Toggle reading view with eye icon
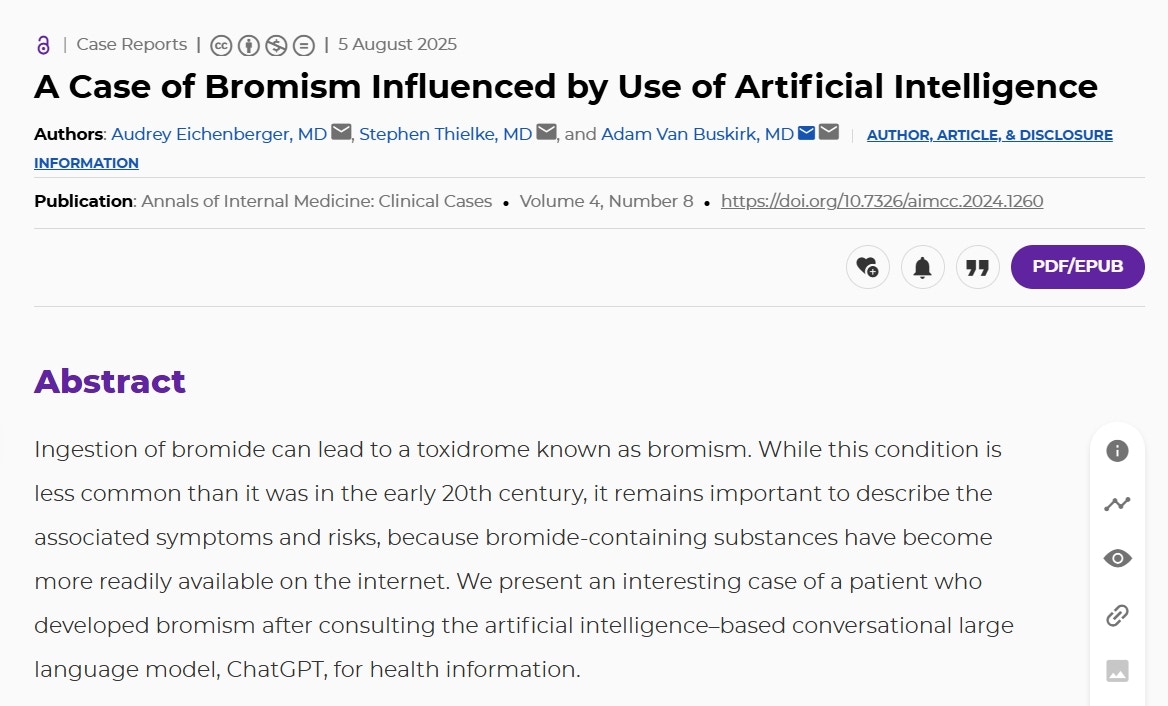 [x=1117, y=559]
